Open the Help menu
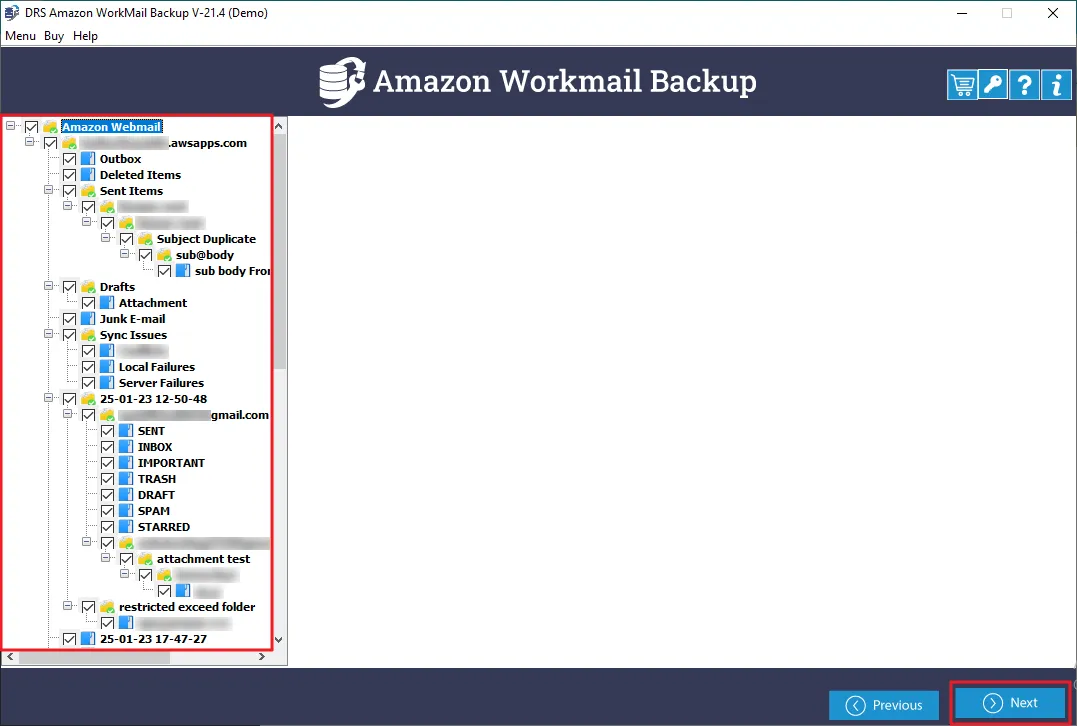Image resolution: width=1077 pixels, height=726 pixels. (x=86, y=36)
